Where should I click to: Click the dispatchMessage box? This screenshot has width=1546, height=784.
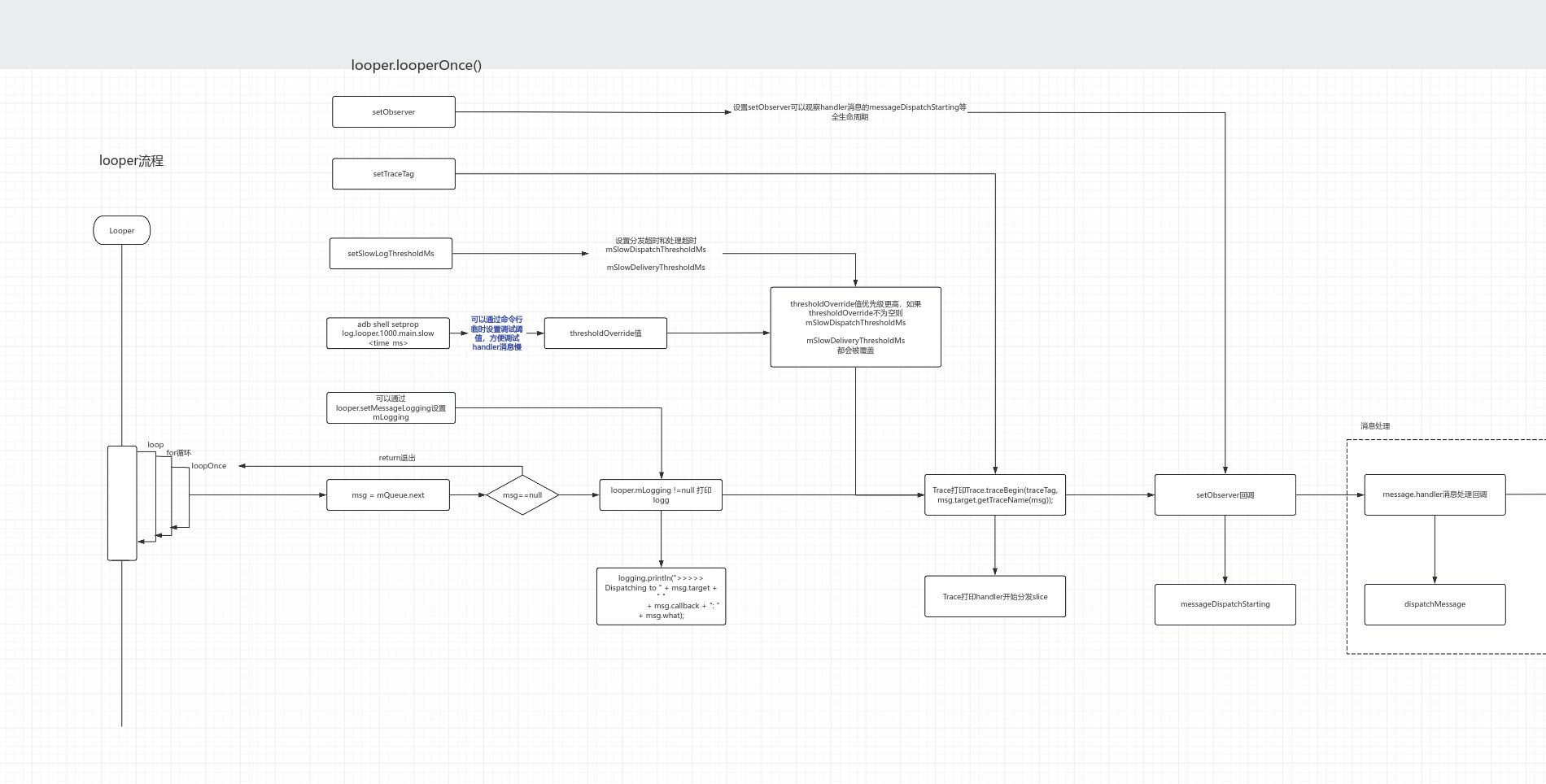tap(1435, 604)
